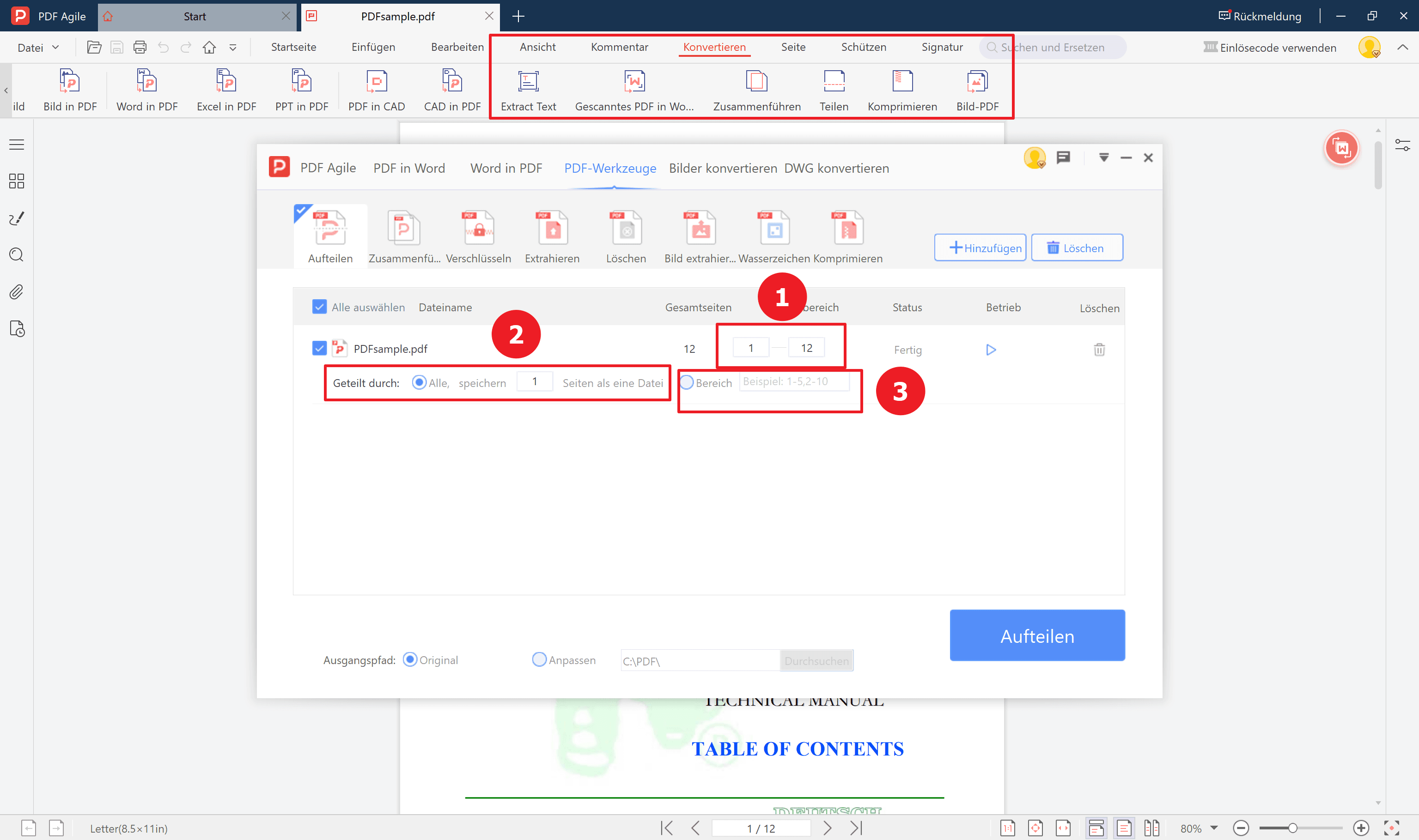Open the DWG konvertieren tab
The height and width of the screenshot is (840, 1419).
click(x=836, y=168)
